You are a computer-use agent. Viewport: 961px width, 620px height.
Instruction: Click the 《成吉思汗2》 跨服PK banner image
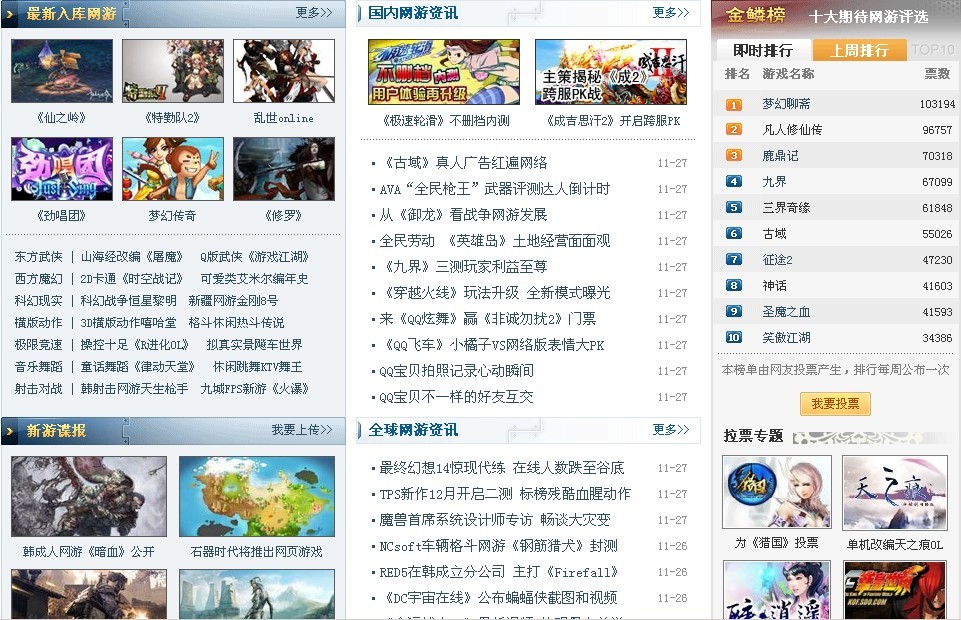[x=611, y=72]
